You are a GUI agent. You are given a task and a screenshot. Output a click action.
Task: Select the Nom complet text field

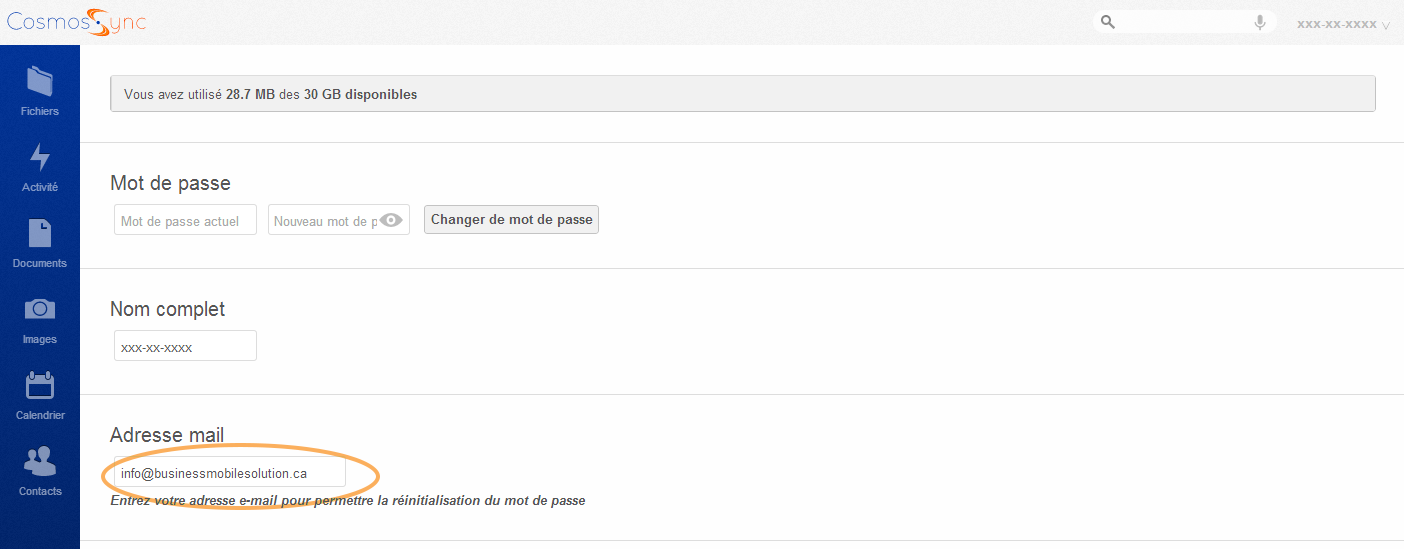(185, 346)
